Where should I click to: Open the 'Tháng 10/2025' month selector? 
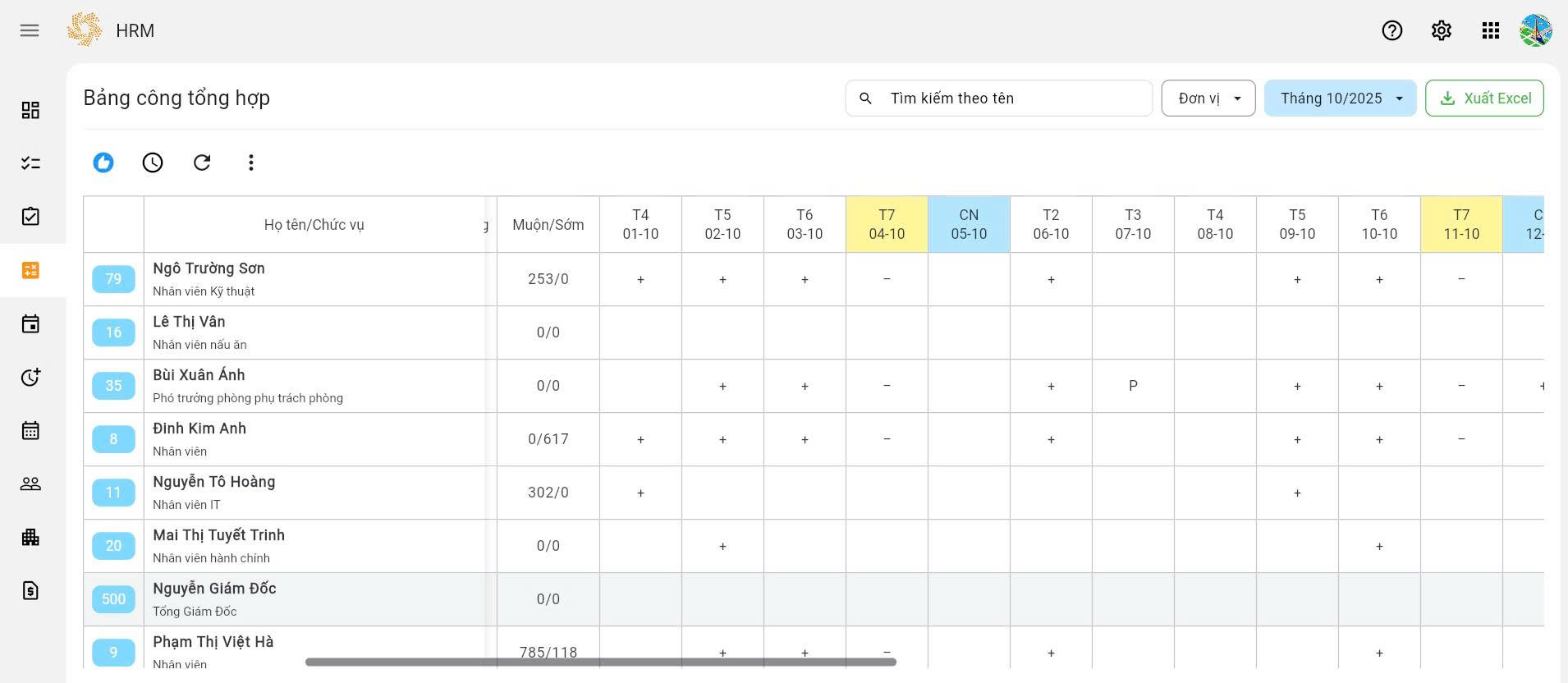point(1341,99)
